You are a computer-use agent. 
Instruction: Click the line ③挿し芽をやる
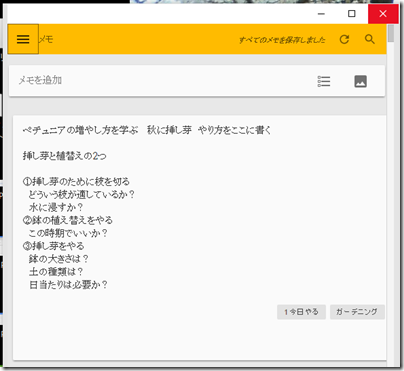[x=53, y=246]
